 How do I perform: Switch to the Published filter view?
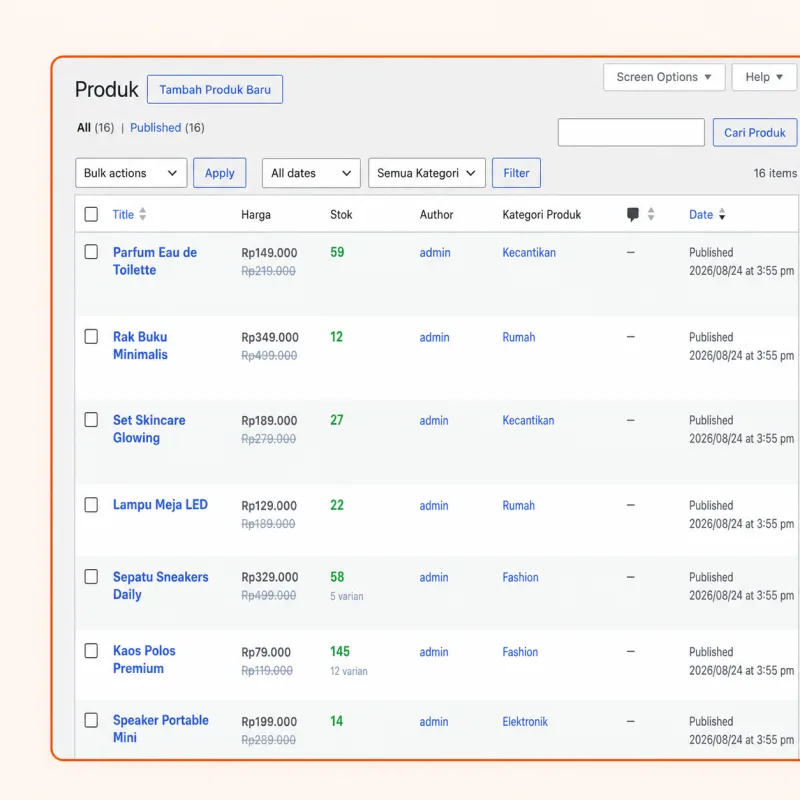click(156, 128)
